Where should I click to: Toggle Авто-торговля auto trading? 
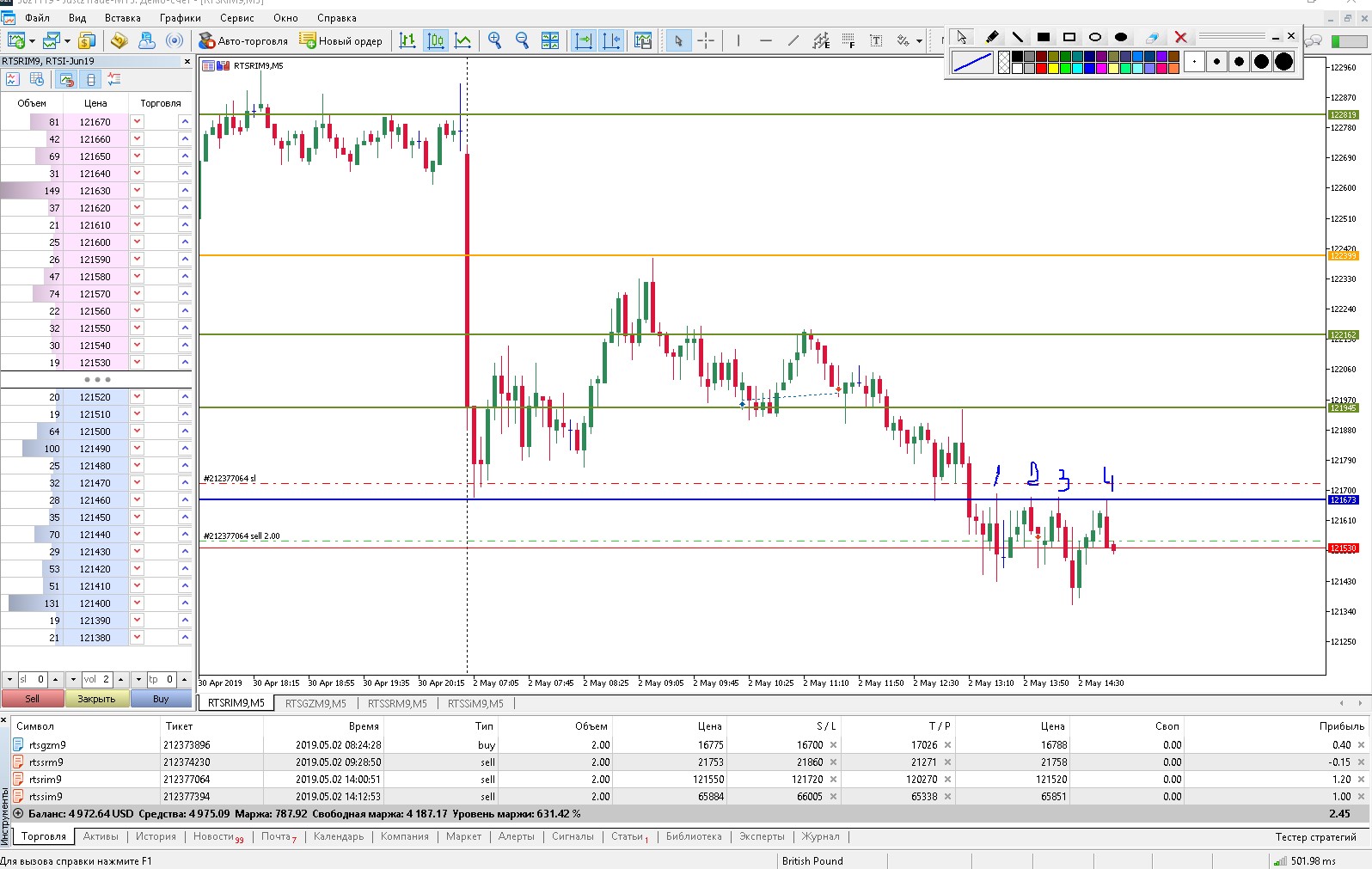(x=243, y=40)
